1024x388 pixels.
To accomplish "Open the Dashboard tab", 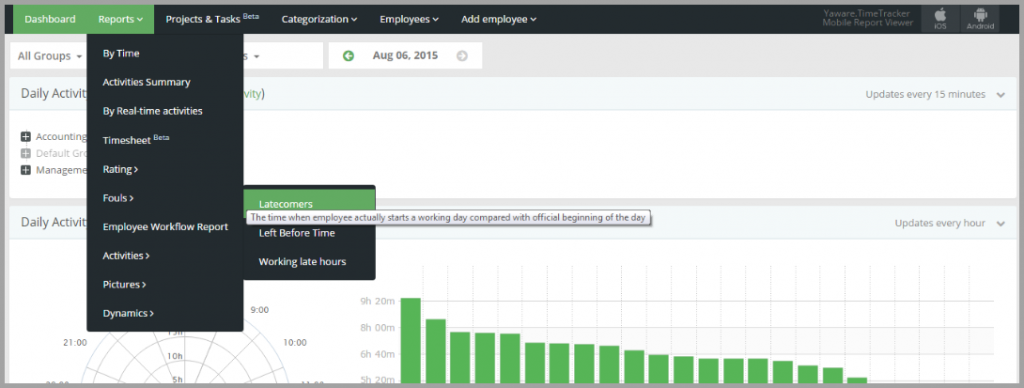I will tap(50, 20).
